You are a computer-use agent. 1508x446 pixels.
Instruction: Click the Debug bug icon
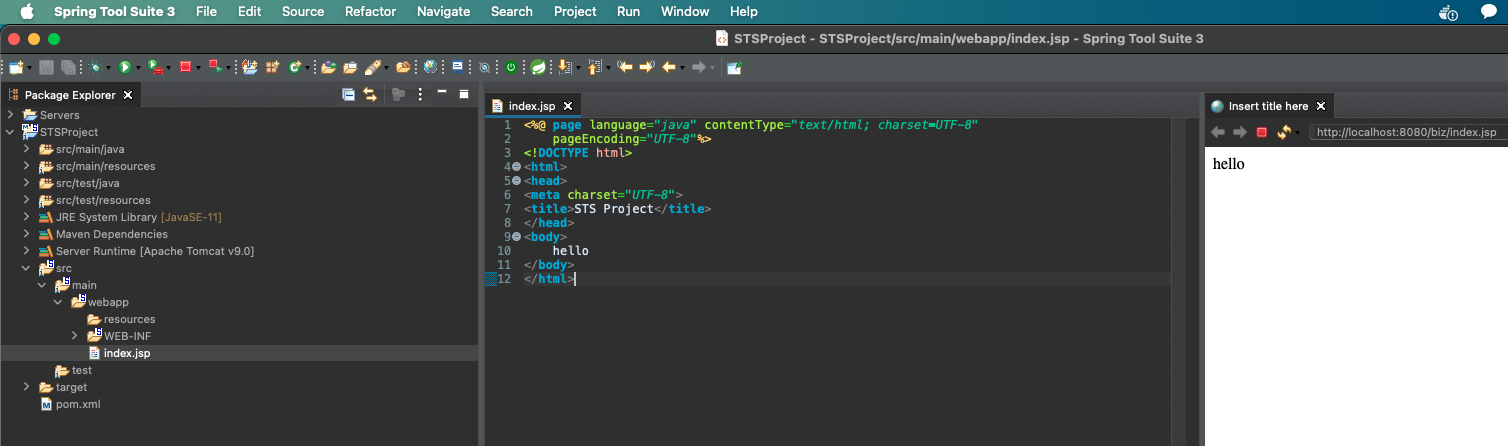click(x=95, y=67)
